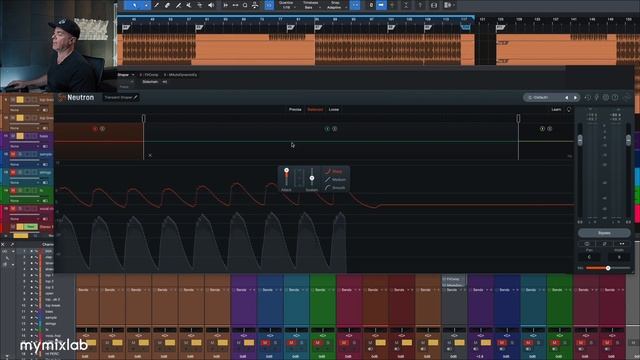The width and height of the screenshot is (640, 360).
Task: Open the Snap Adaptive dropdown
Action: [336, 5]
